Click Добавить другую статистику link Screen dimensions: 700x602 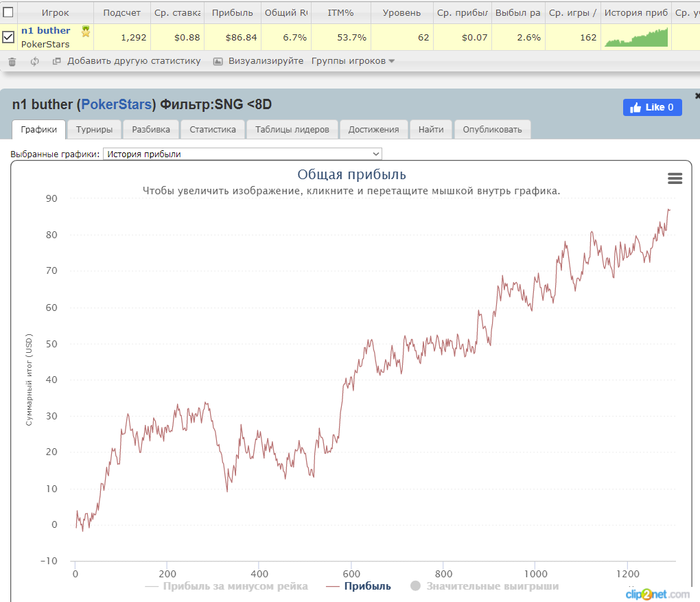134,61
